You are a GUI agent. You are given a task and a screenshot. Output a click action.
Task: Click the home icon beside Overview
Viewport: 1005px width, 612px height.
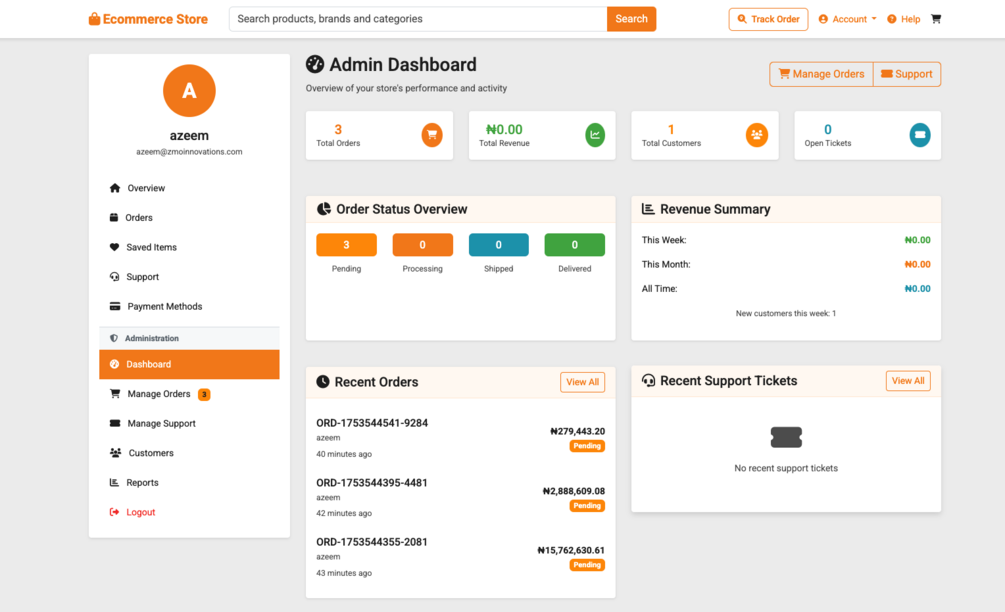(115, 188)
